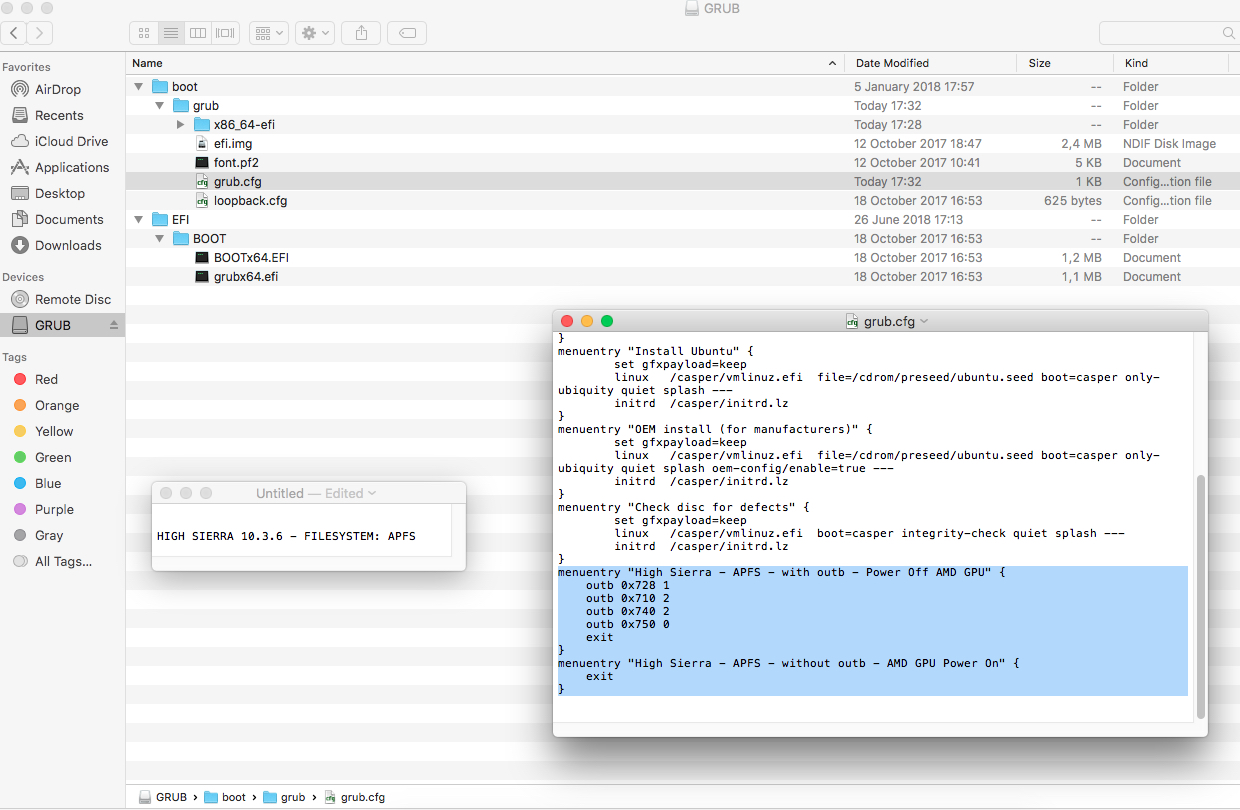This screenshot has width=1240, height=810.
Task: Select the Orange tag
Action: 57,405
